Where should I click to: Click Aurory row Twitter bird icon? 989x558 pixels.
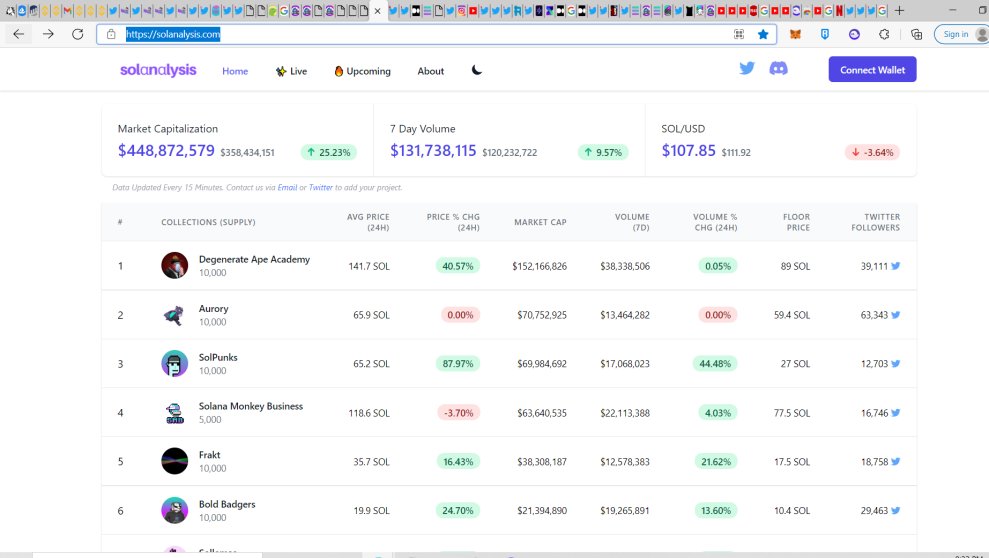896,315
